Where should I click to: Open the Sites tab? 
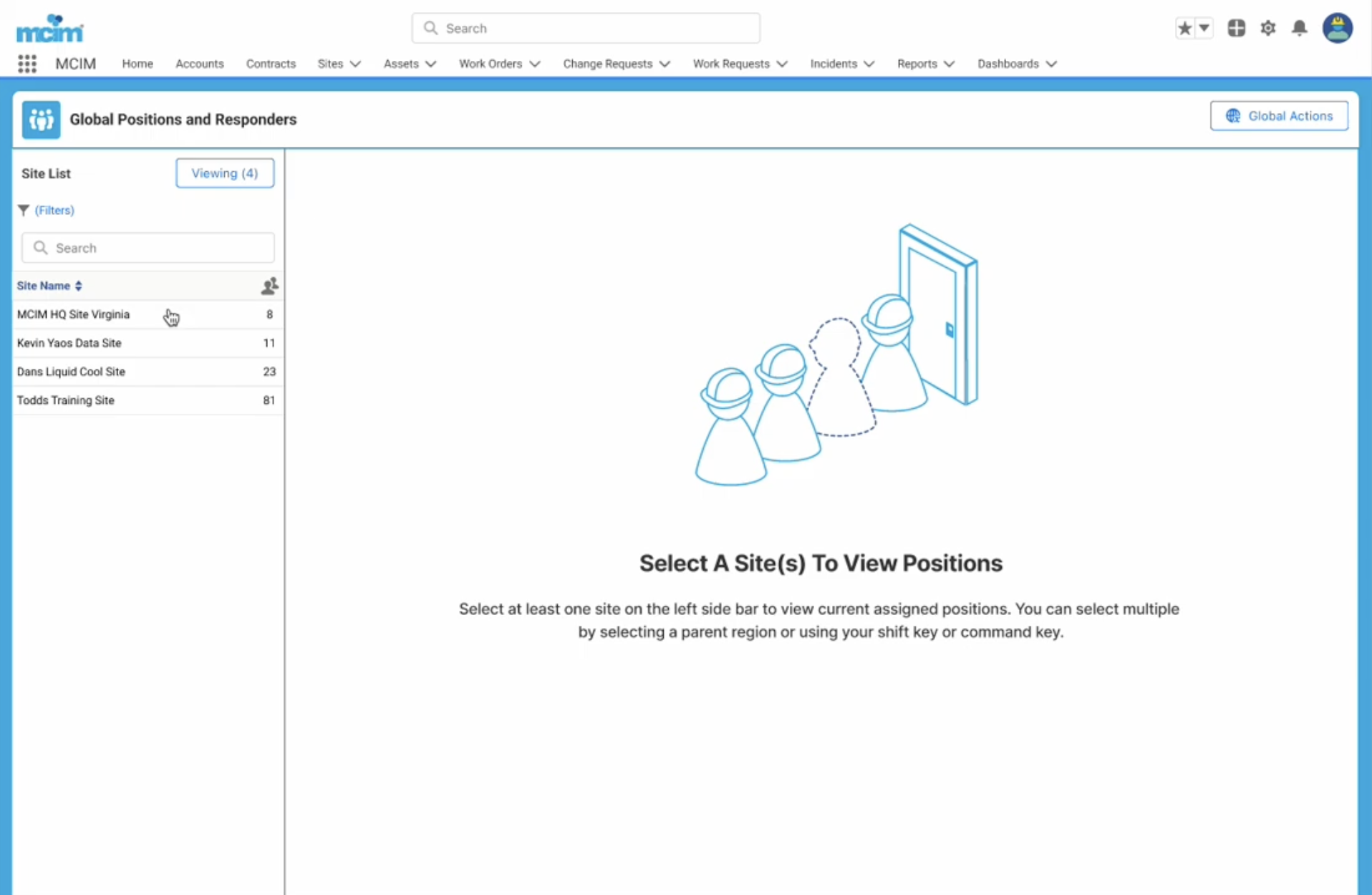click(330, 64)
